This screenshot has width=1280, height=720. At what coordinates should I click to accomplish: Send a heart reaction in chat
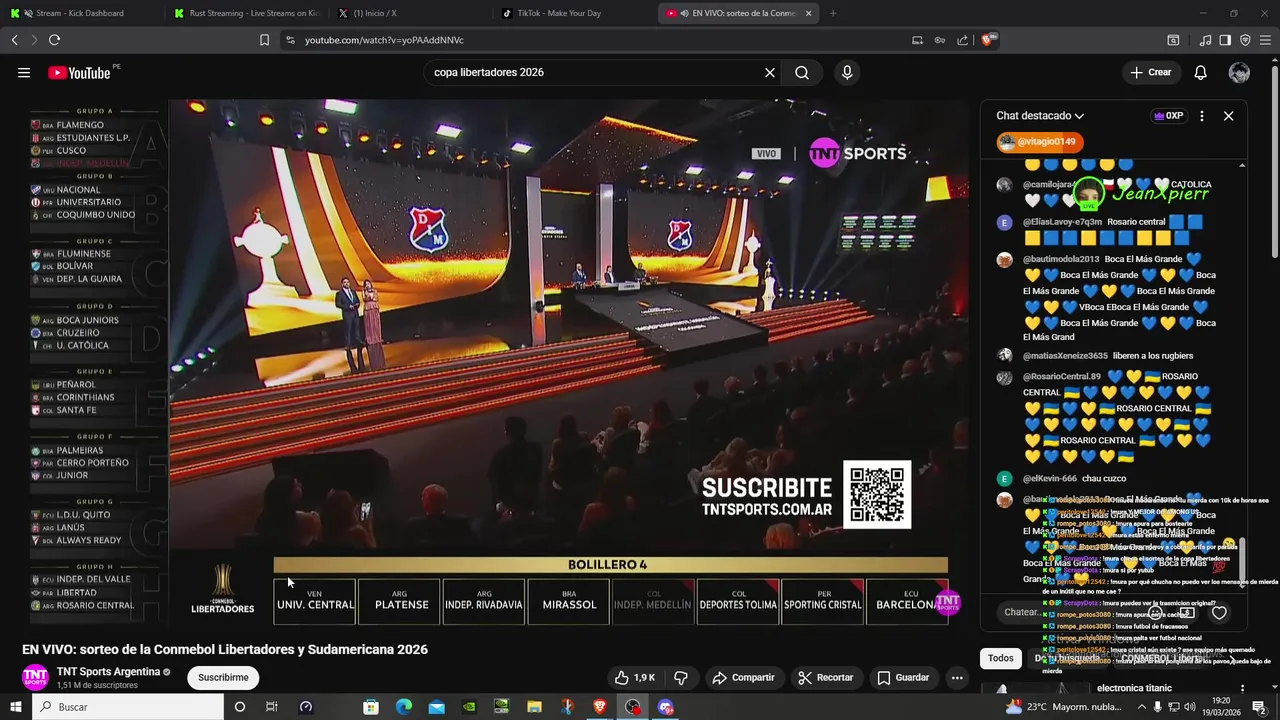(1219, 612)
